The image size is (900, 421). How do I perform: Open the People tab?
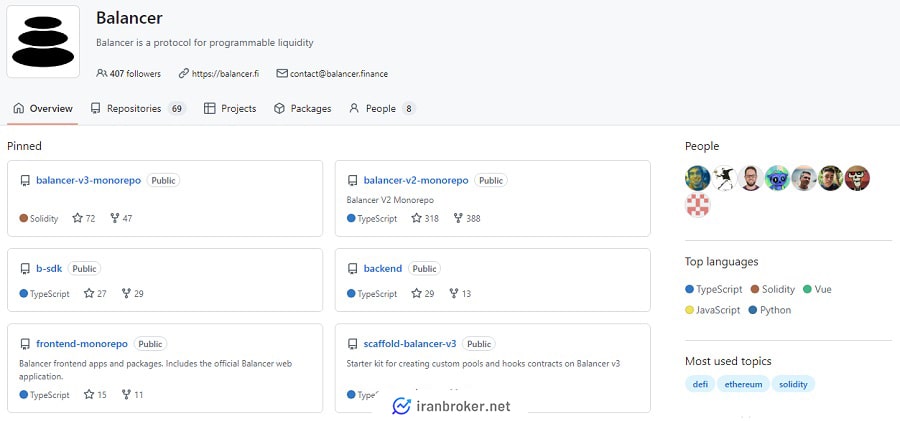tap(382, 109)
